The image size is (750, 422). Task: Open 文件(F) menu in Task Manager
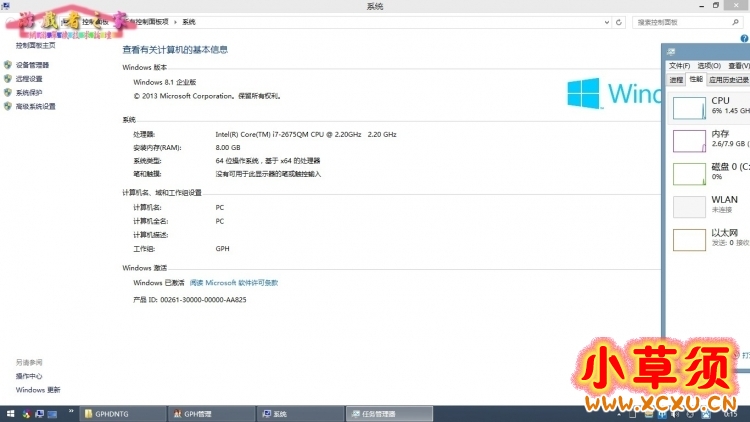coord(679,66)
